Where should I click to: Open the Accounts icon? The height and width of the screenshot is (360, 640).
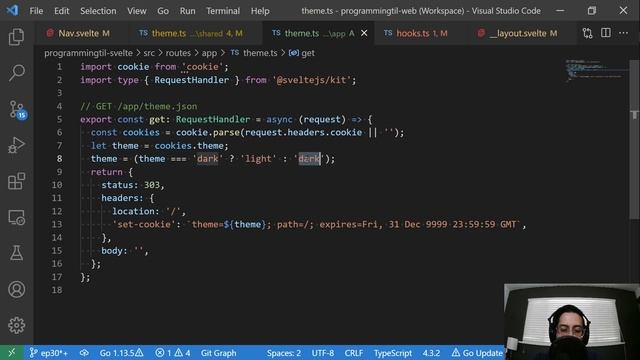click(16, 289)
